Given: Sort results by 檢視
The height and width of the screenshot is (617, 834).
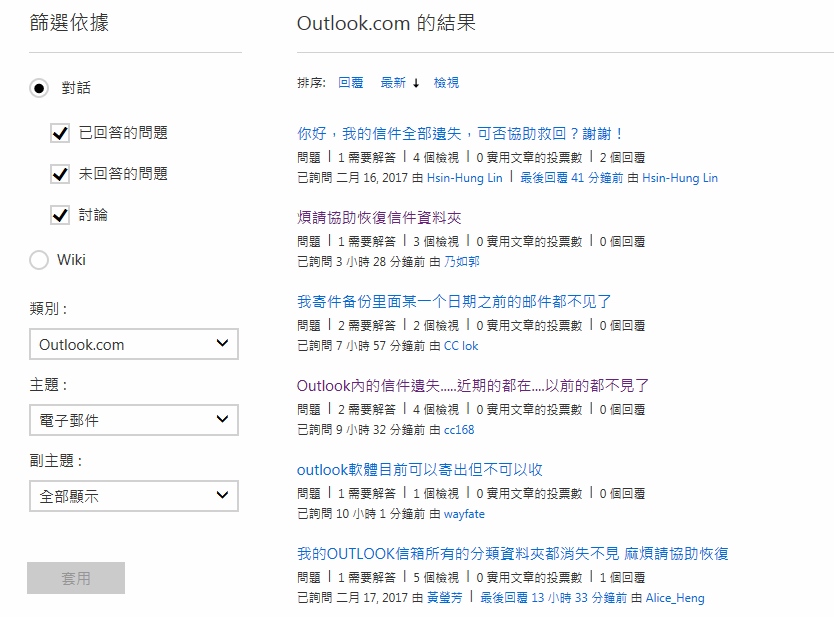Looking at the screenshot, I should (x=446, y=83).
